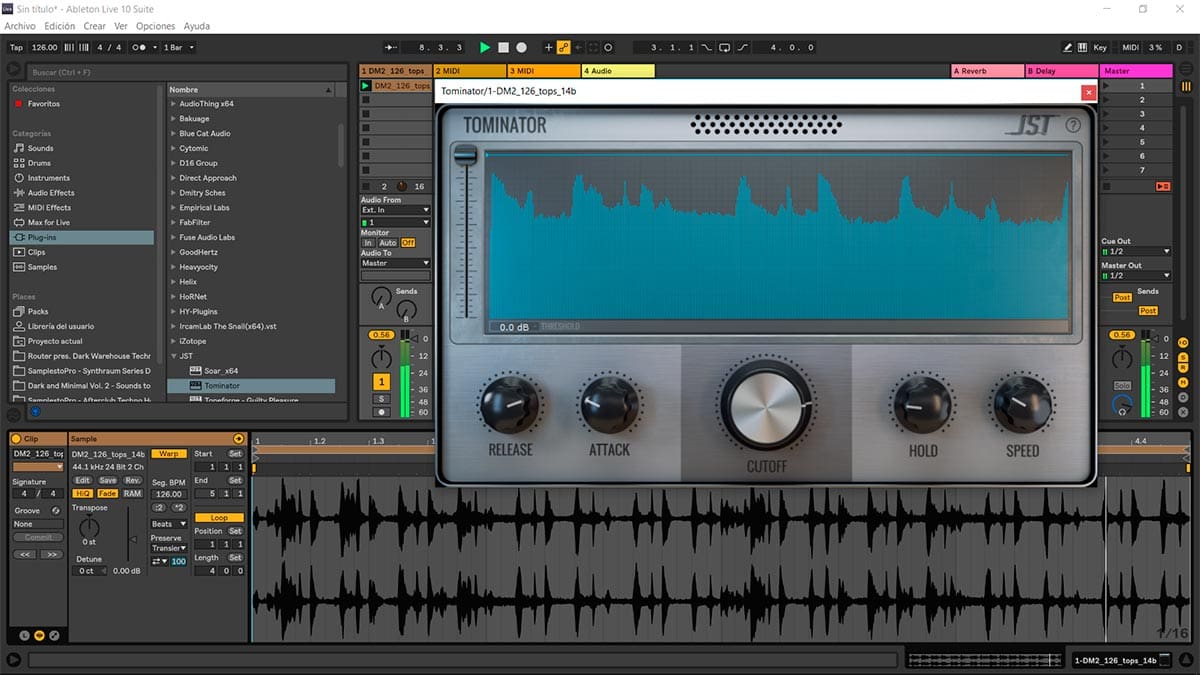Toggle the Loop switch in transport
This screenshot has width=1200, height=675.
coord(725,47)
